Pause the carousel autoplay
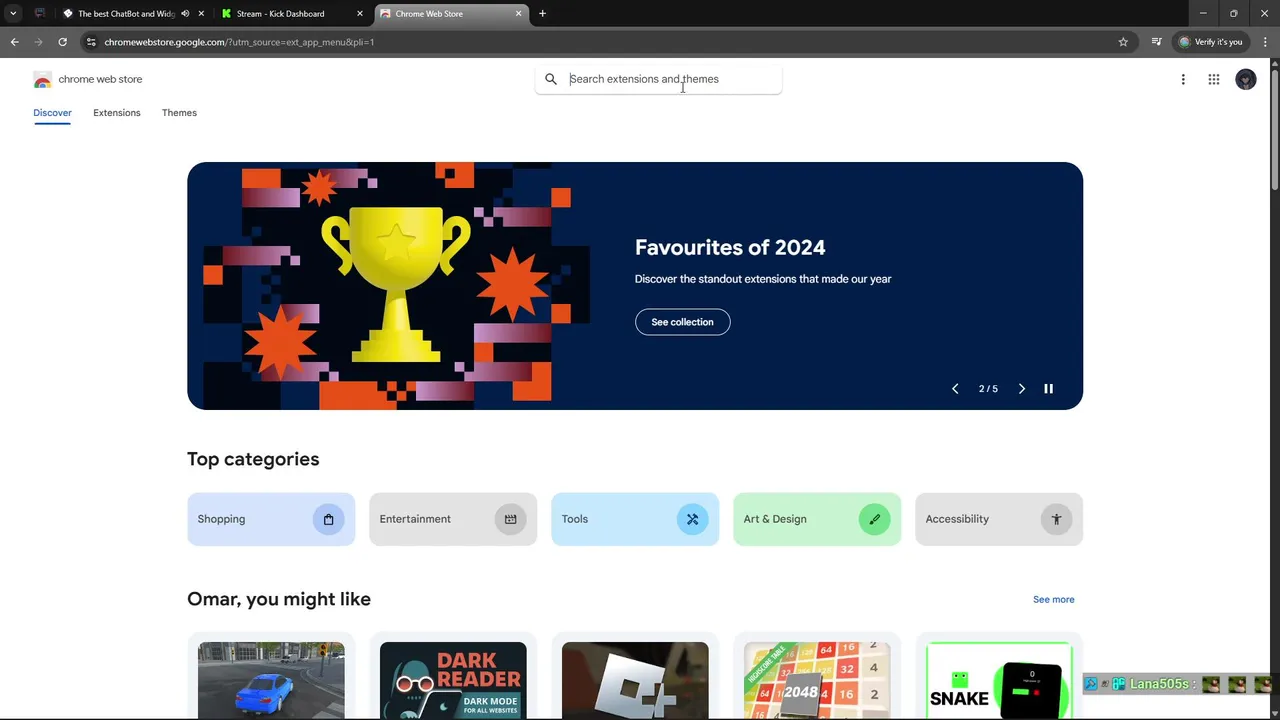This screenshot has height=720, width=1280. 1048,389
